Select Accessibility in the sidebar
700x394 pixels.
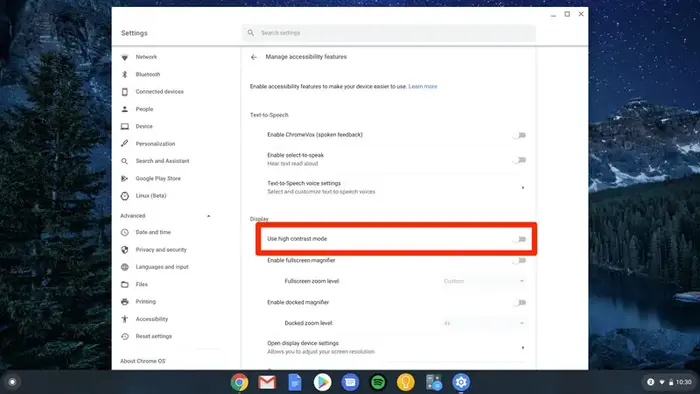click(152, 319)
